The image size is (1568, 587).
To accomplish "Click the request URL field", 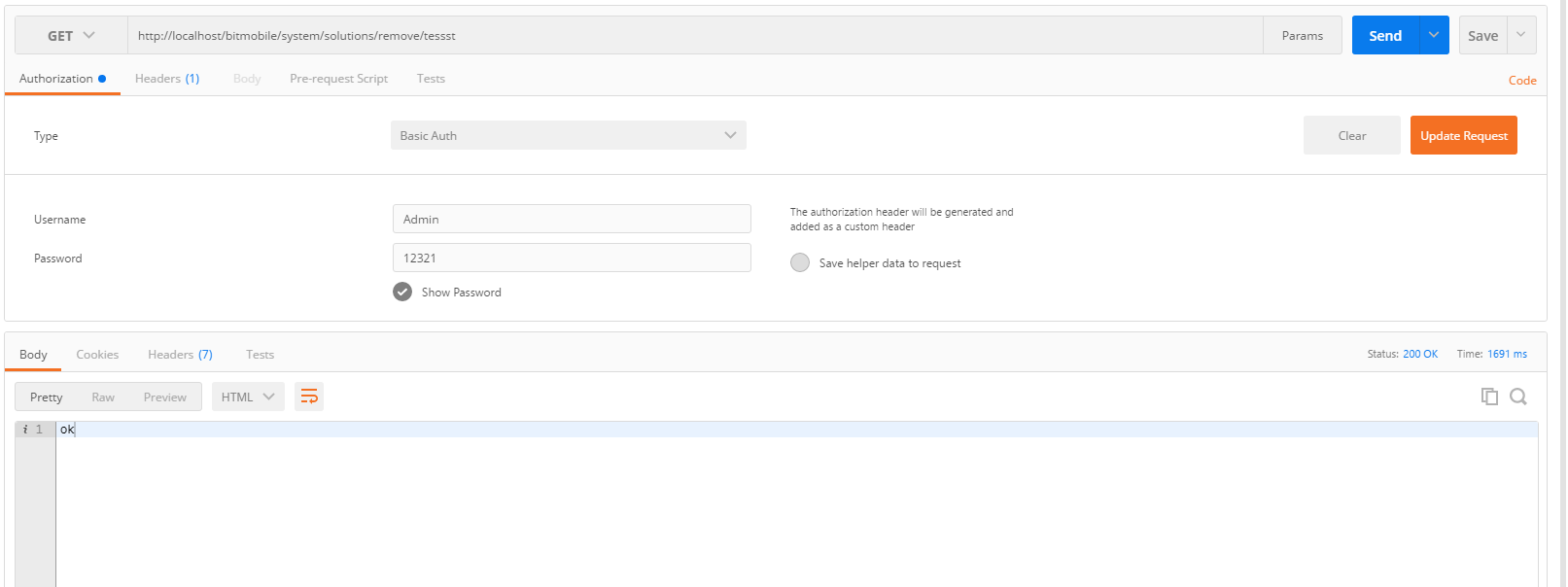I will point(695,36).
